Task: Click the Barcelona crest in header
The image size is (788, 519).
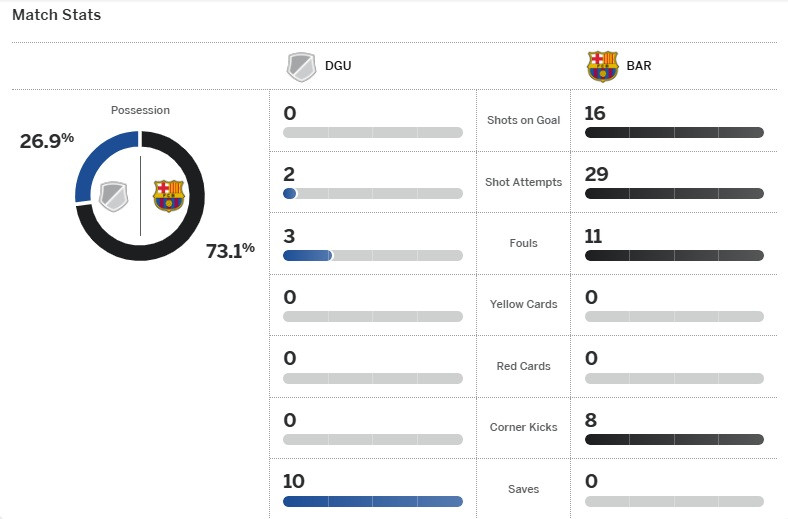Action: coord(602,66)
